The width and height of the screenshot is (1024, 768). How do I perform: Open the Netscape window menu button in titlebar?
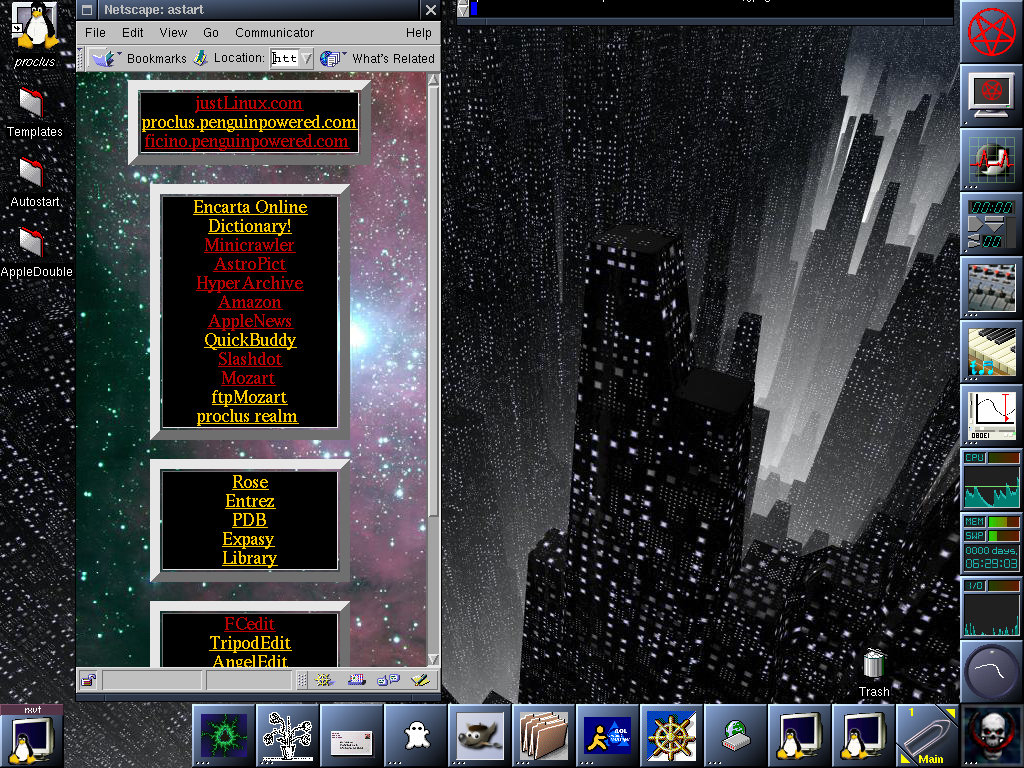pyautogui.click(x=87, y=10)
